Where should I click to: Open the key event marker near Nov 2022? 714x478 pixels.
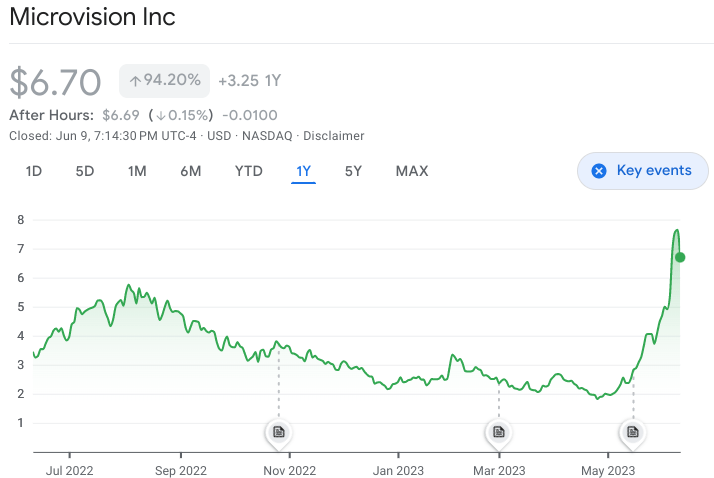click(x=279, y=432)
